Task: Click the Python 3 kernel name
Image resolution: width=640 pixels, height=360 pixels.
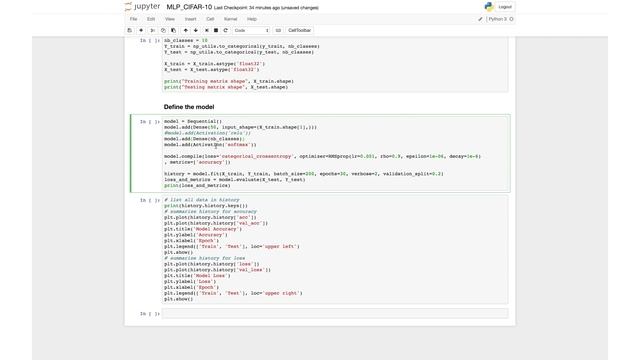Action: 498,19
